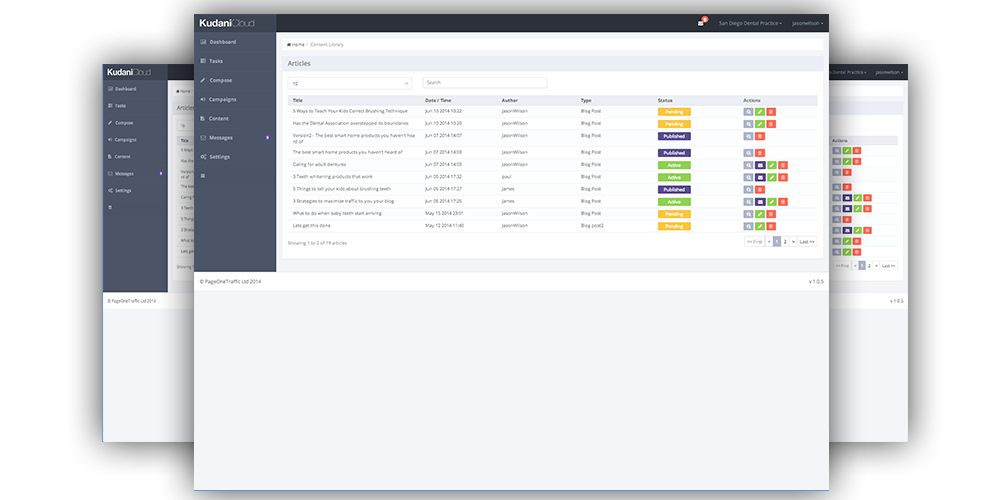Click the Status column header in front window

click(x=665, y=100)
